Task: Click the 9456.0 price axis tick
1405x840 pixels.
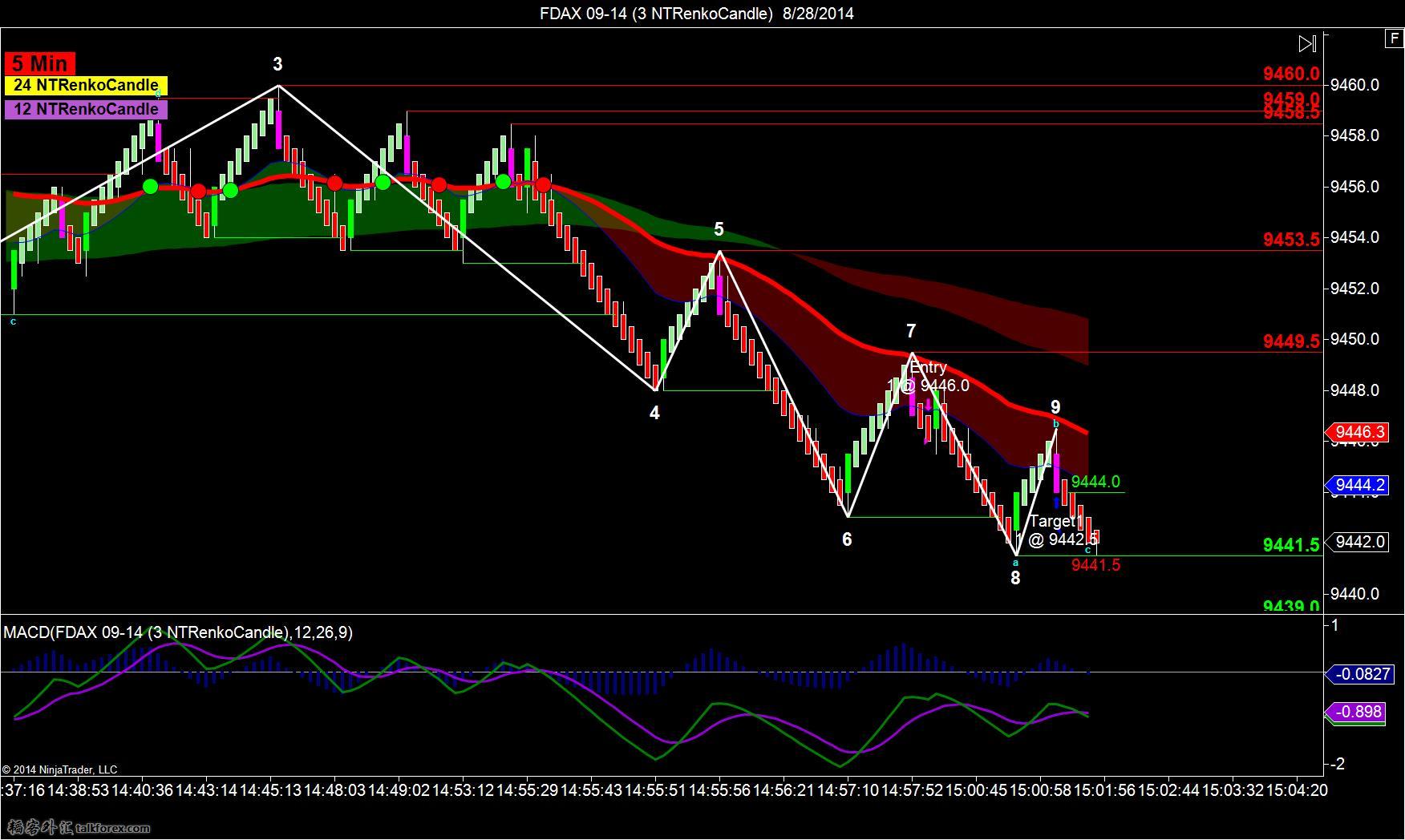Action: [x=1354, y=187]
